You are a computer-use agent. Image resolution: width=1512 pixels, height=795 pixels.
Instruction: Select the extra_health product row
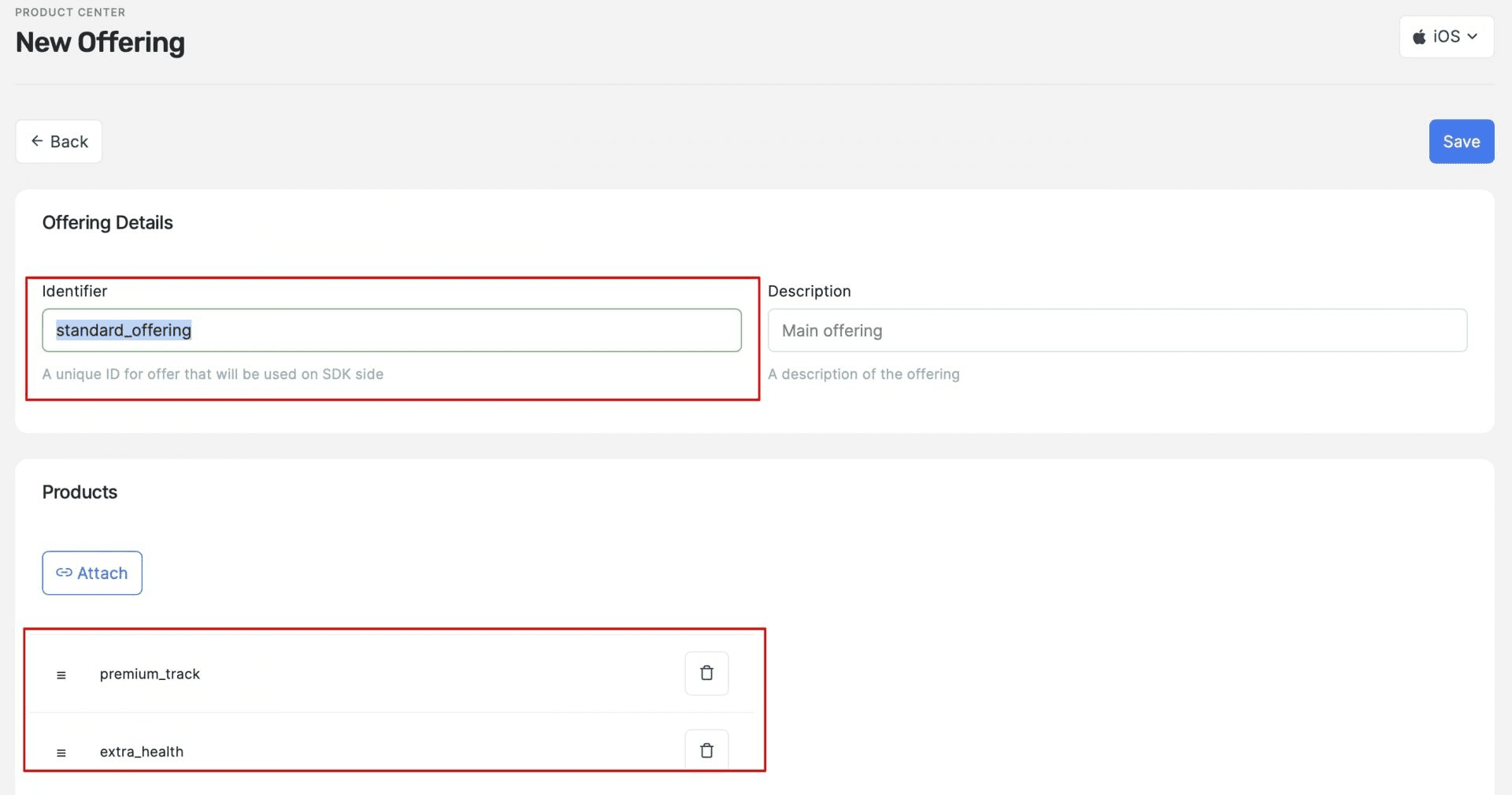point(354,750)
